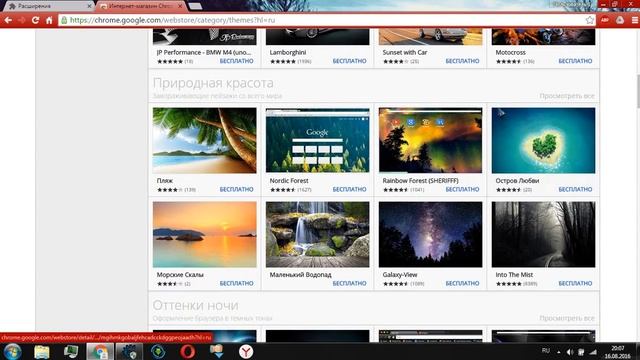This screenshot has height=360, width=640.
Task: Open the Adblock Plus extension icon
Action: click(x=605, y=20)
